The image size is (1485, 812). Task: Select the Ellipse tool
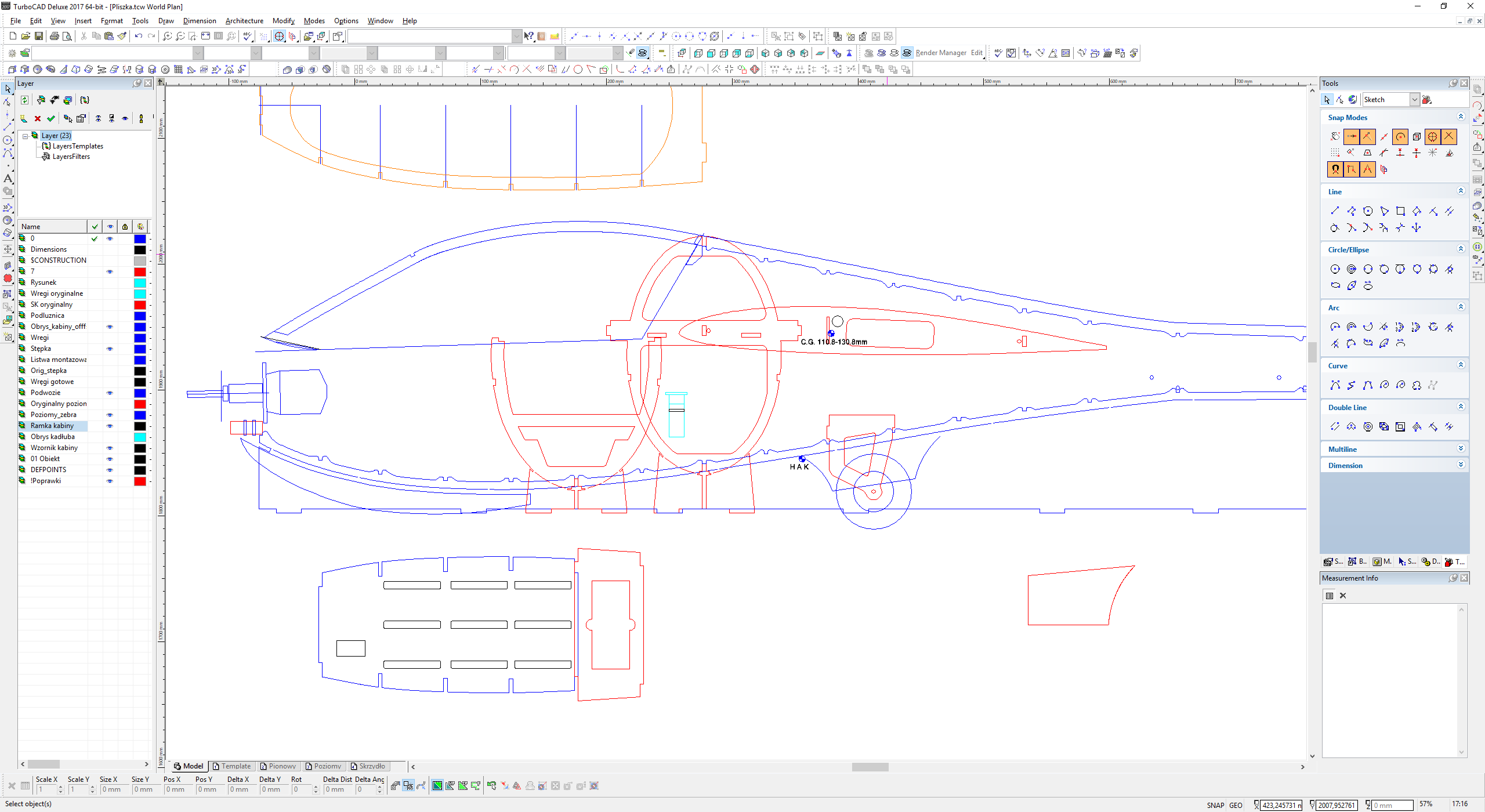click(1335, 285)
